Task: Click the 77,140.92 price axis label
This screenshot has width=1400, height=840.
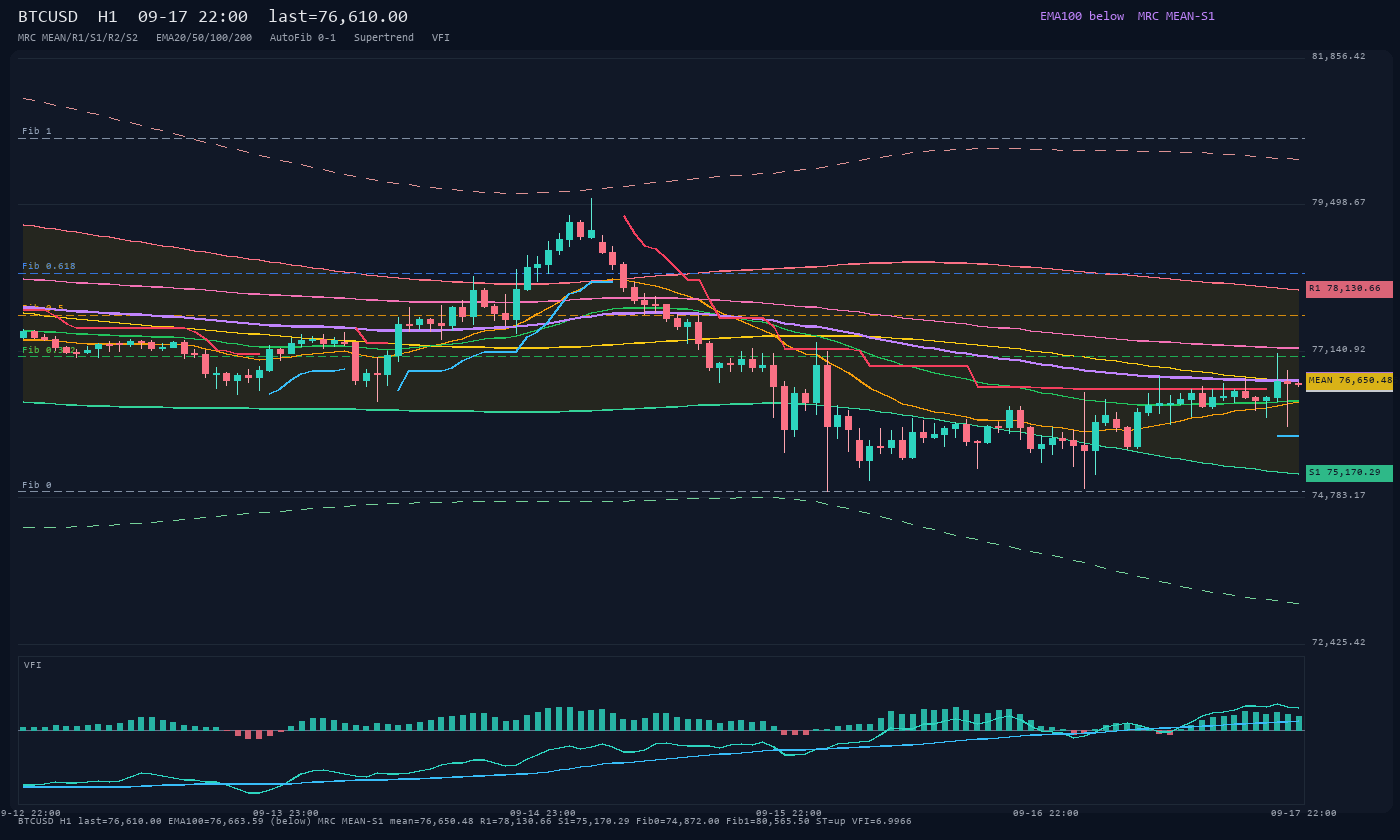Action: [1338, 350]
